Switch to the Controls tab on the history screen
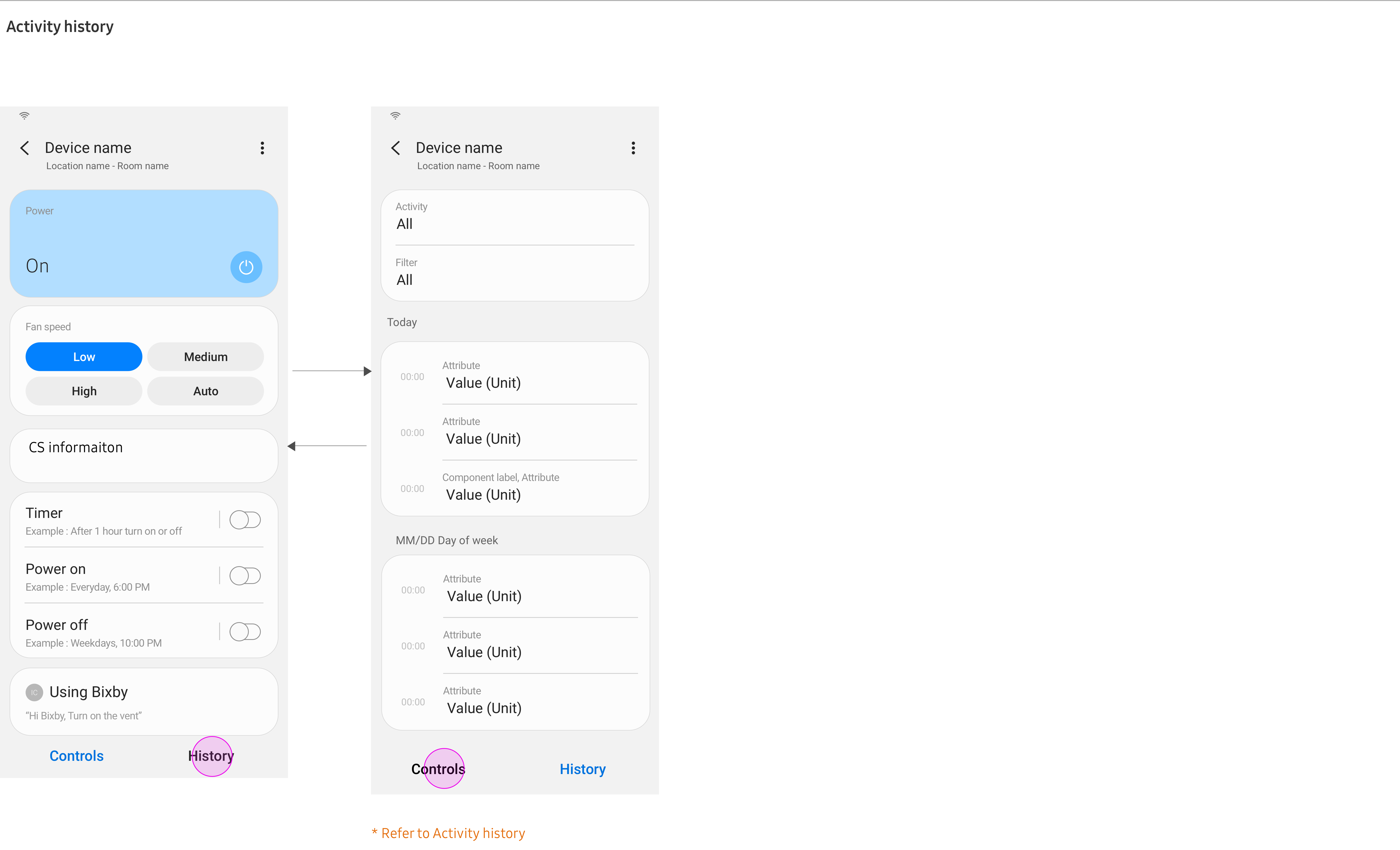 (x=438, y=769)
